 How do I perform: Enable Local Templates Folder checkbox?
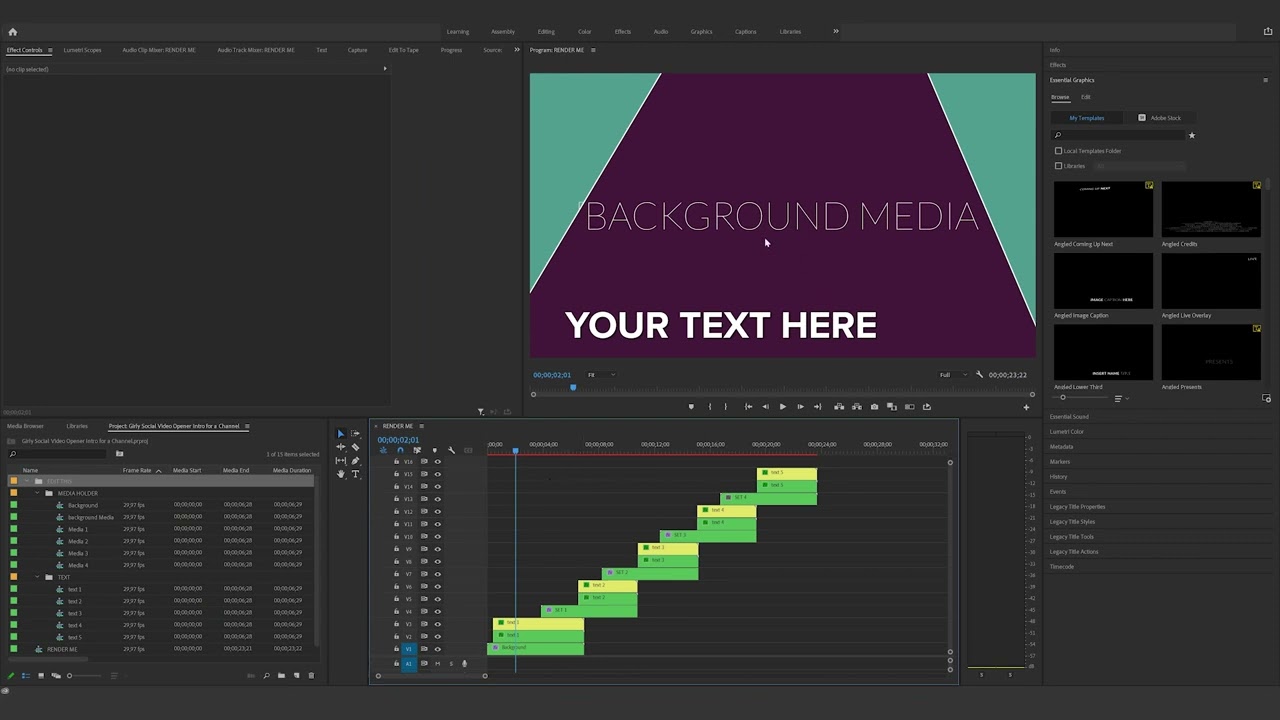click(1059, 151)
